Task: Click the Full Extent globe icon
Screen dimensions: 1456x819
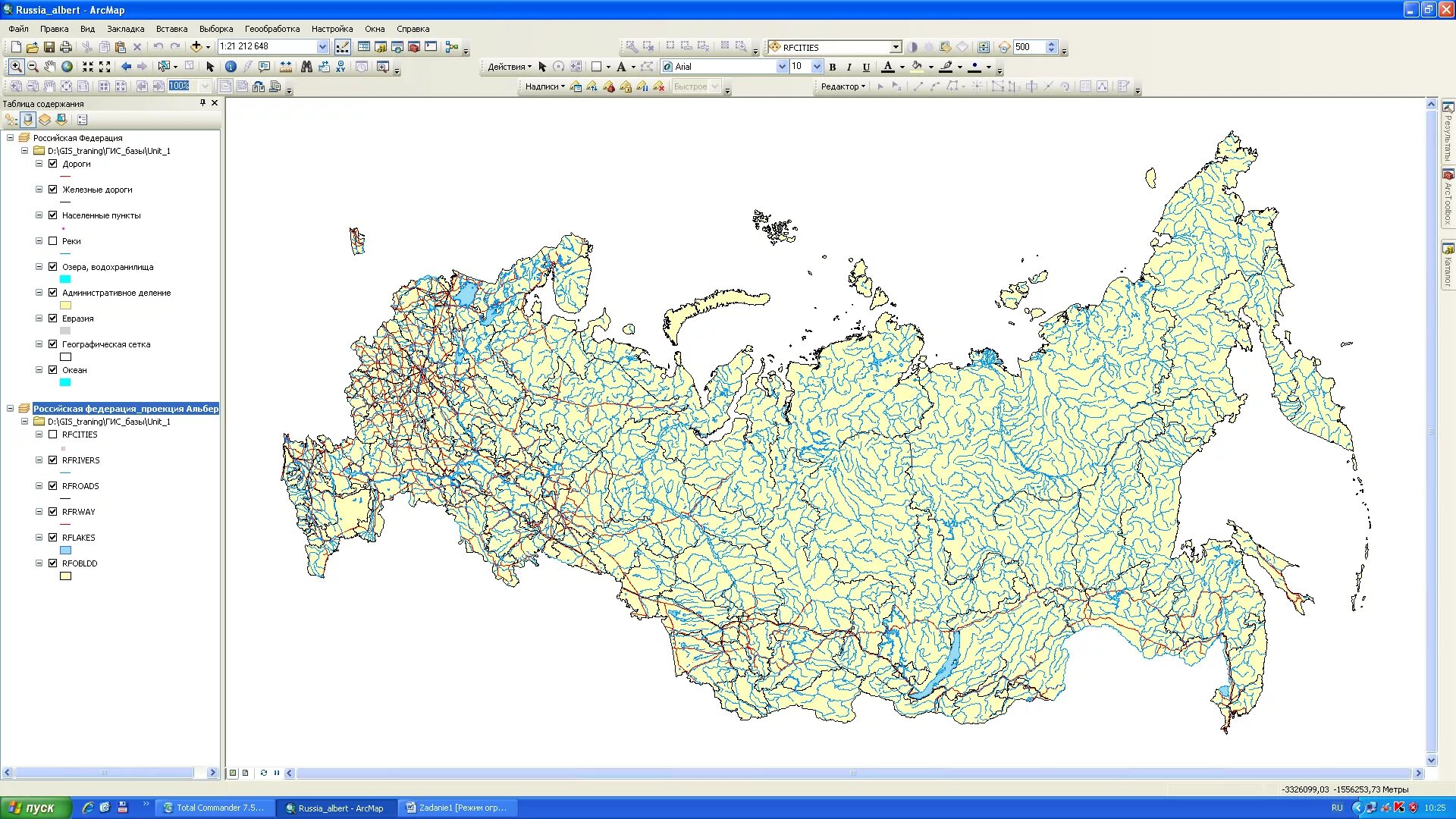Action: point(67,67)
